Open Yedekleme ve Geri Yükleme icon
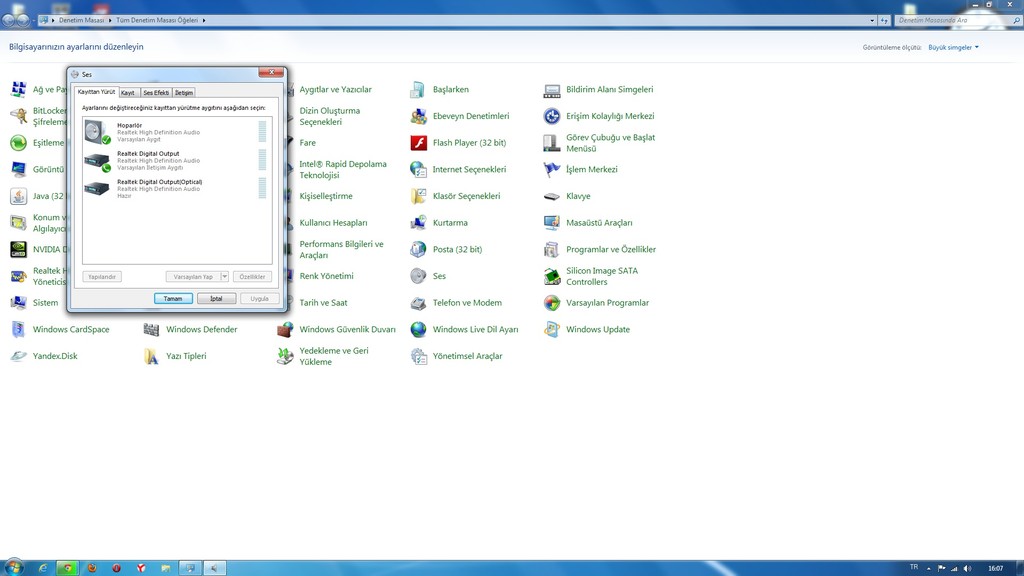Screen dimensions: 1024x576 285,356
